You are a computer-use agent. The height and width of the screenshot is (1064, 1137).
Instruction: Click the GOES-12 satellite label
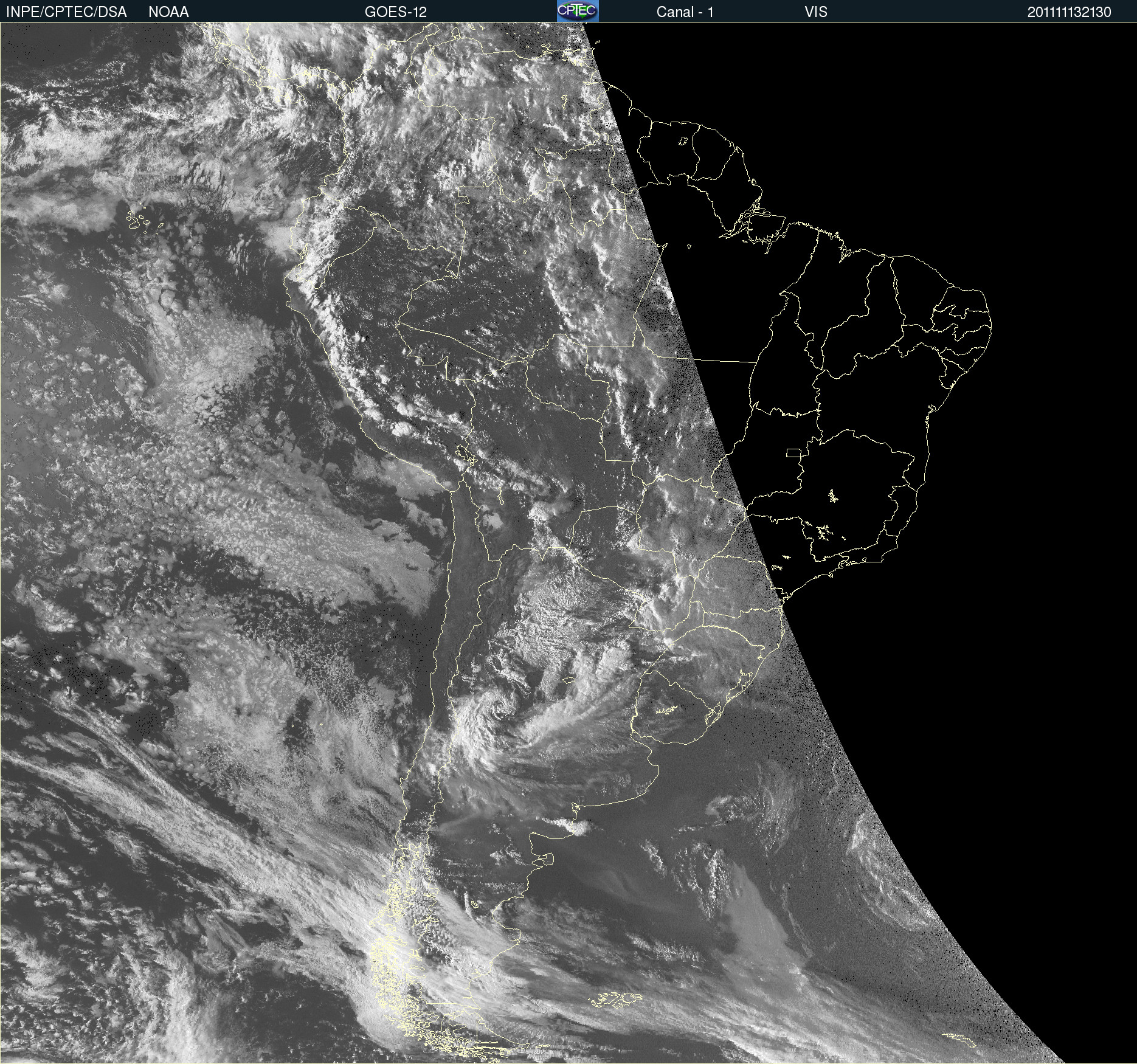tap(396, 12)
